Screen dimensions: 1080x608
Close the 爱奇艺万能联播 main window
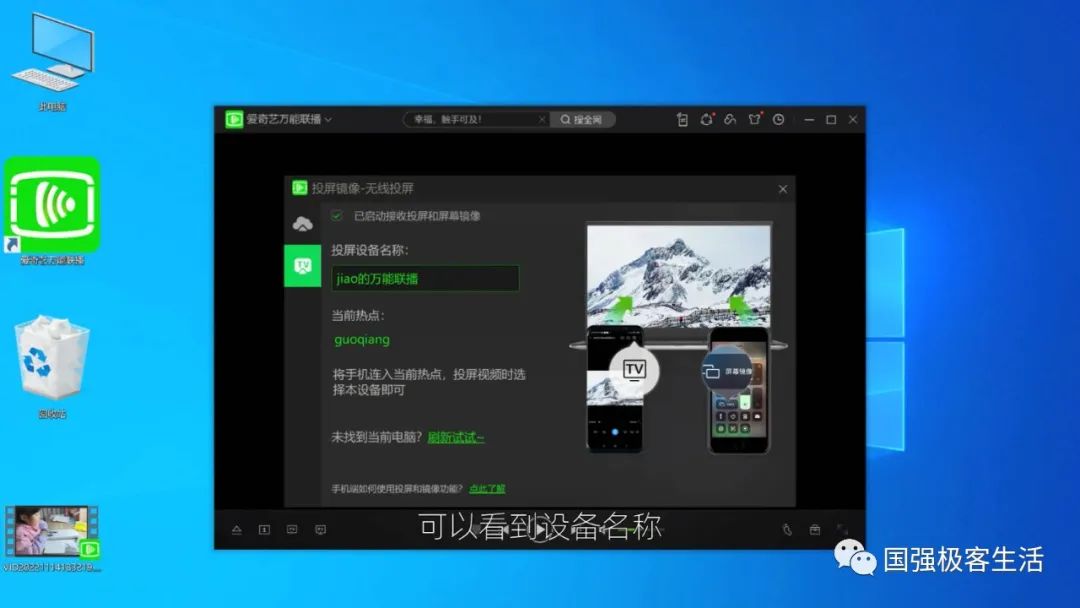pyautogui.click(x=853, y=120)
